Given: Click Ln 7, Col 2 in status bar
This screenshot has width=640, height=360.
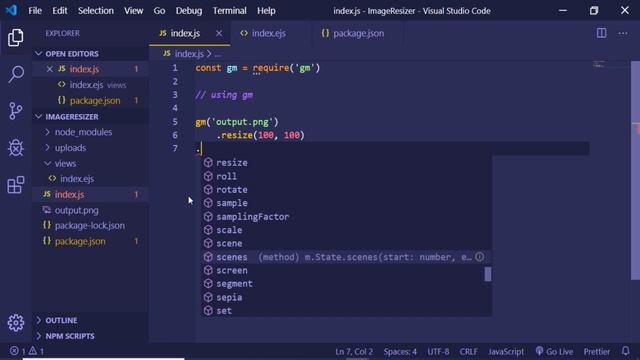Looking at the screenshot, I should click(x=354, y=351).
